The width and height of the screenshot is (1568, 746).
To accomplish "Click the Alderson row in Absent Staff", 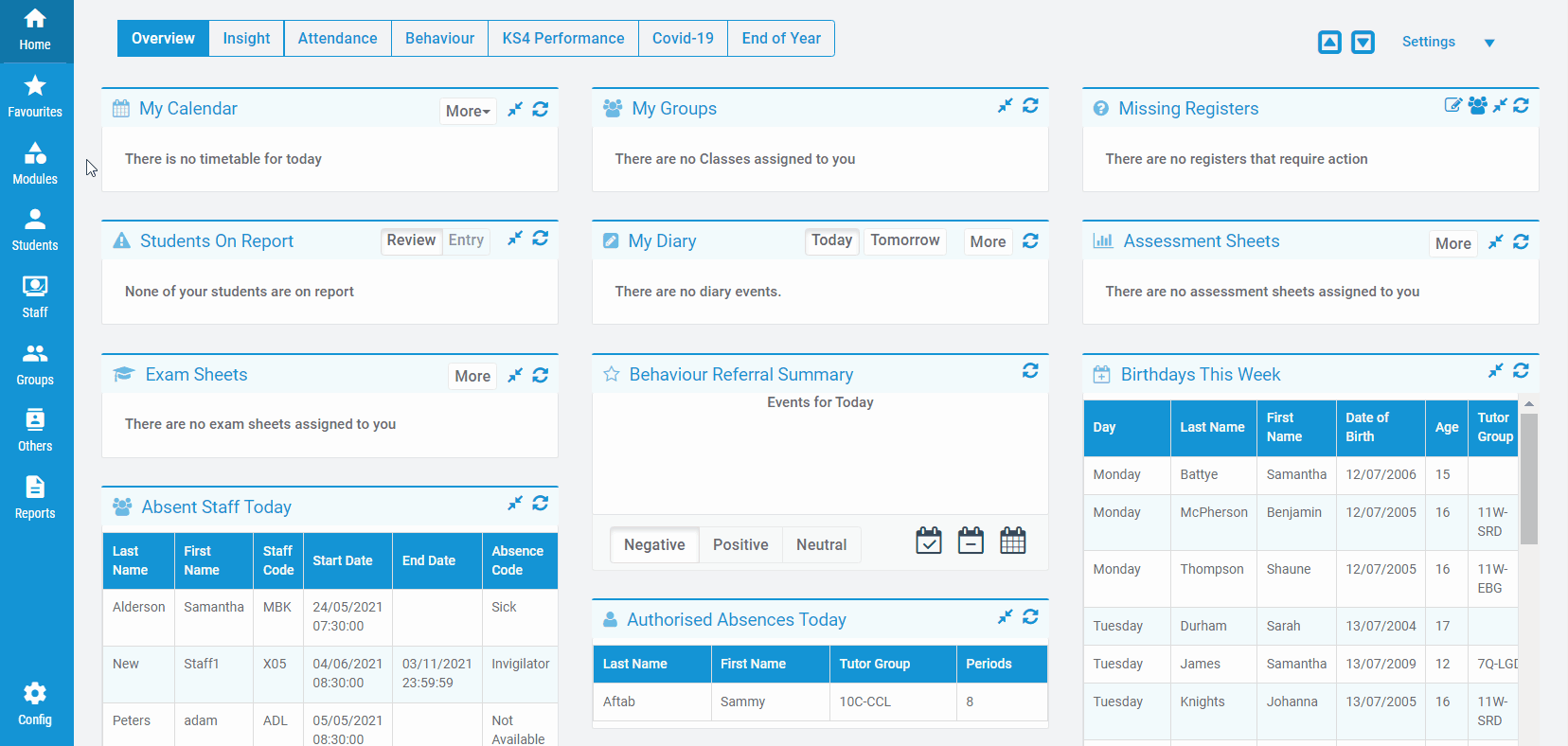I will click(x=330, y=616).
